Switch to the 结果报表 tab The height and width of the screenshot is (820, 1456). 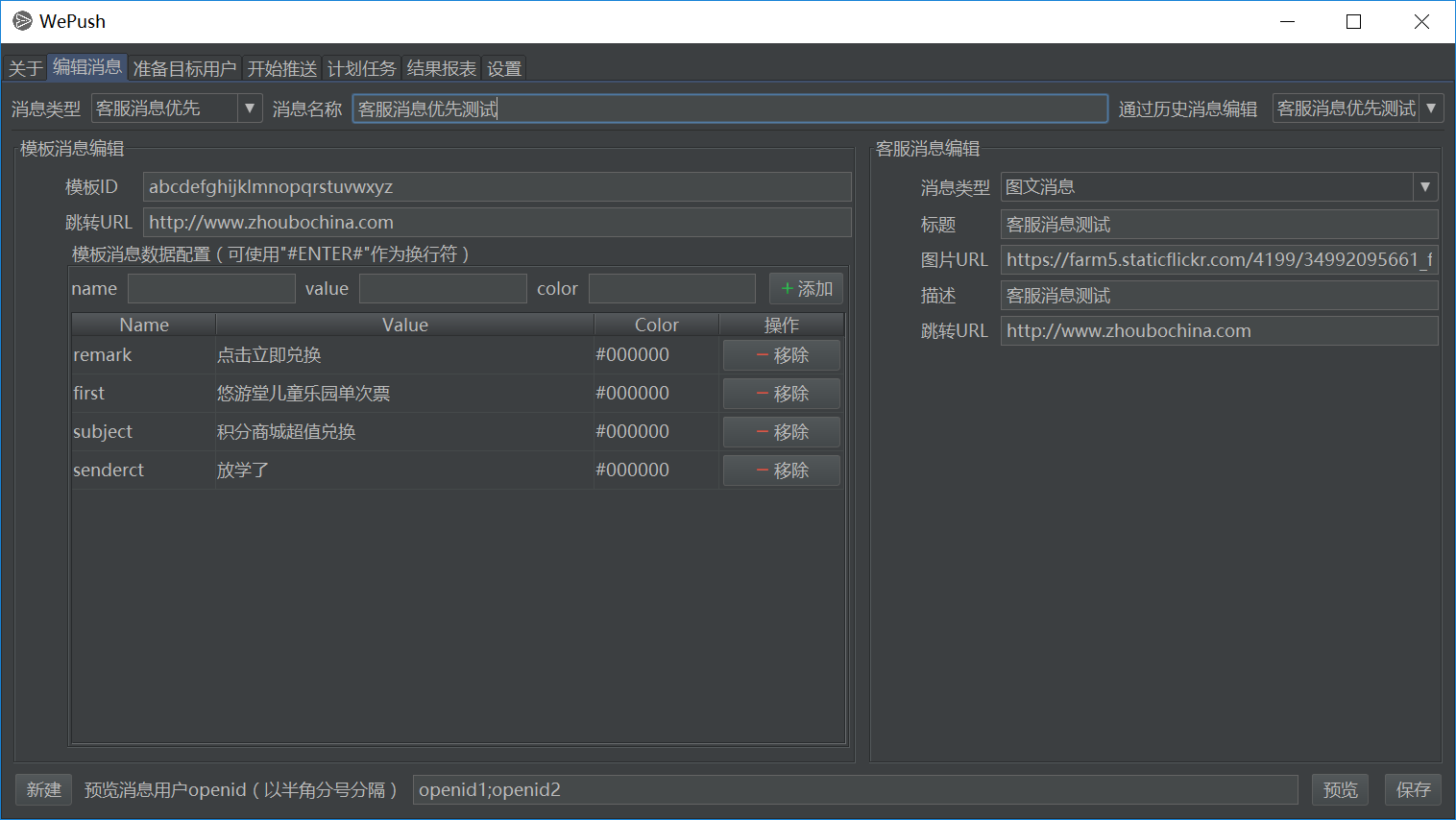coord(442,67)
